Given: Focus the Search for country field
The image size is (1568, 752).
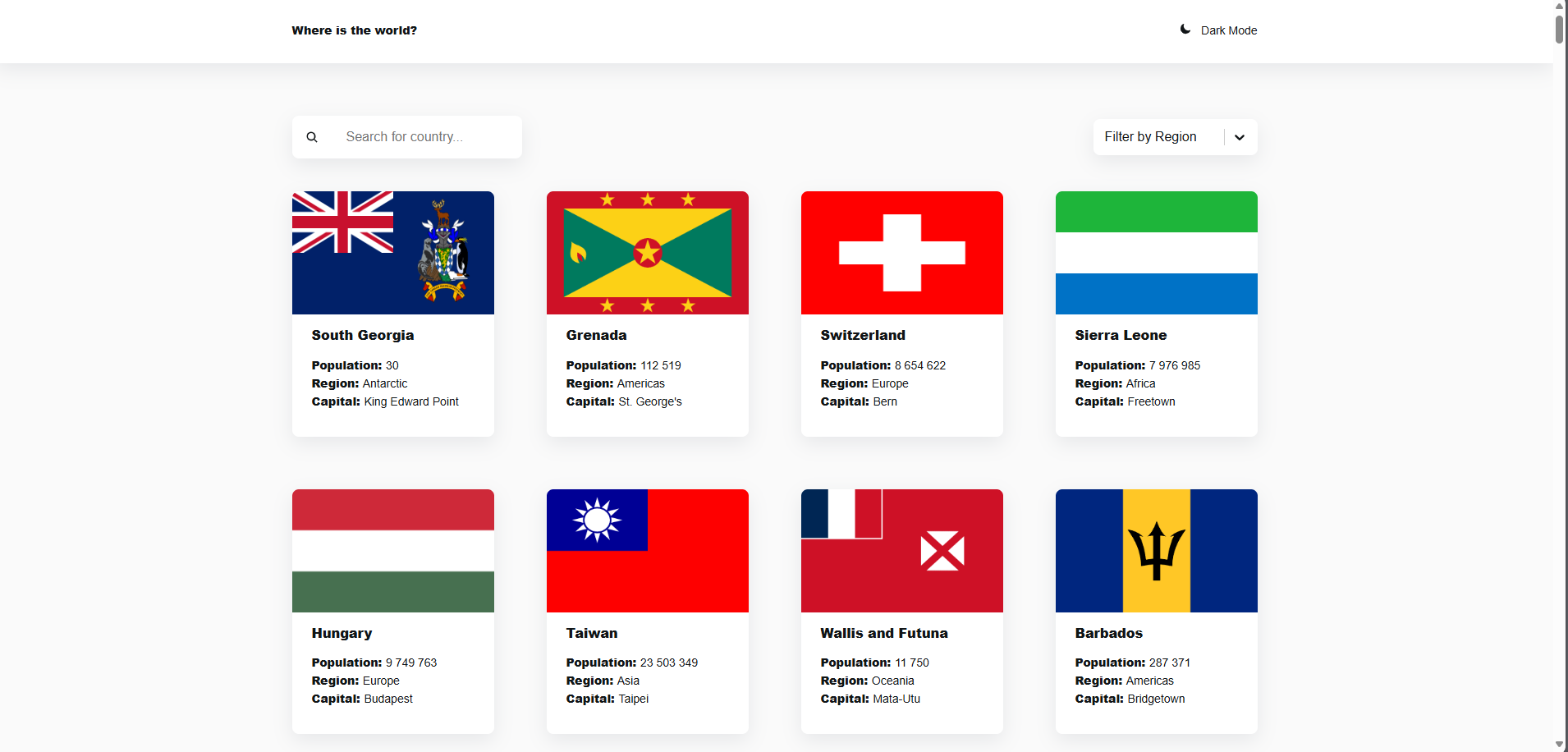Looking at the screenshot, I should [427, 137].
